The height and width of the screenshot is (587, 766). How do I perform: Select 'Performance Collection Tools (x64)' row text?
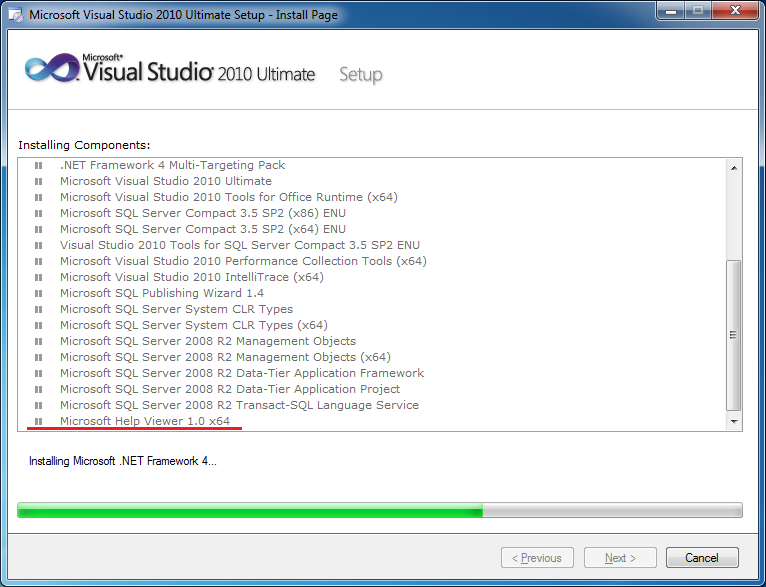243,261
